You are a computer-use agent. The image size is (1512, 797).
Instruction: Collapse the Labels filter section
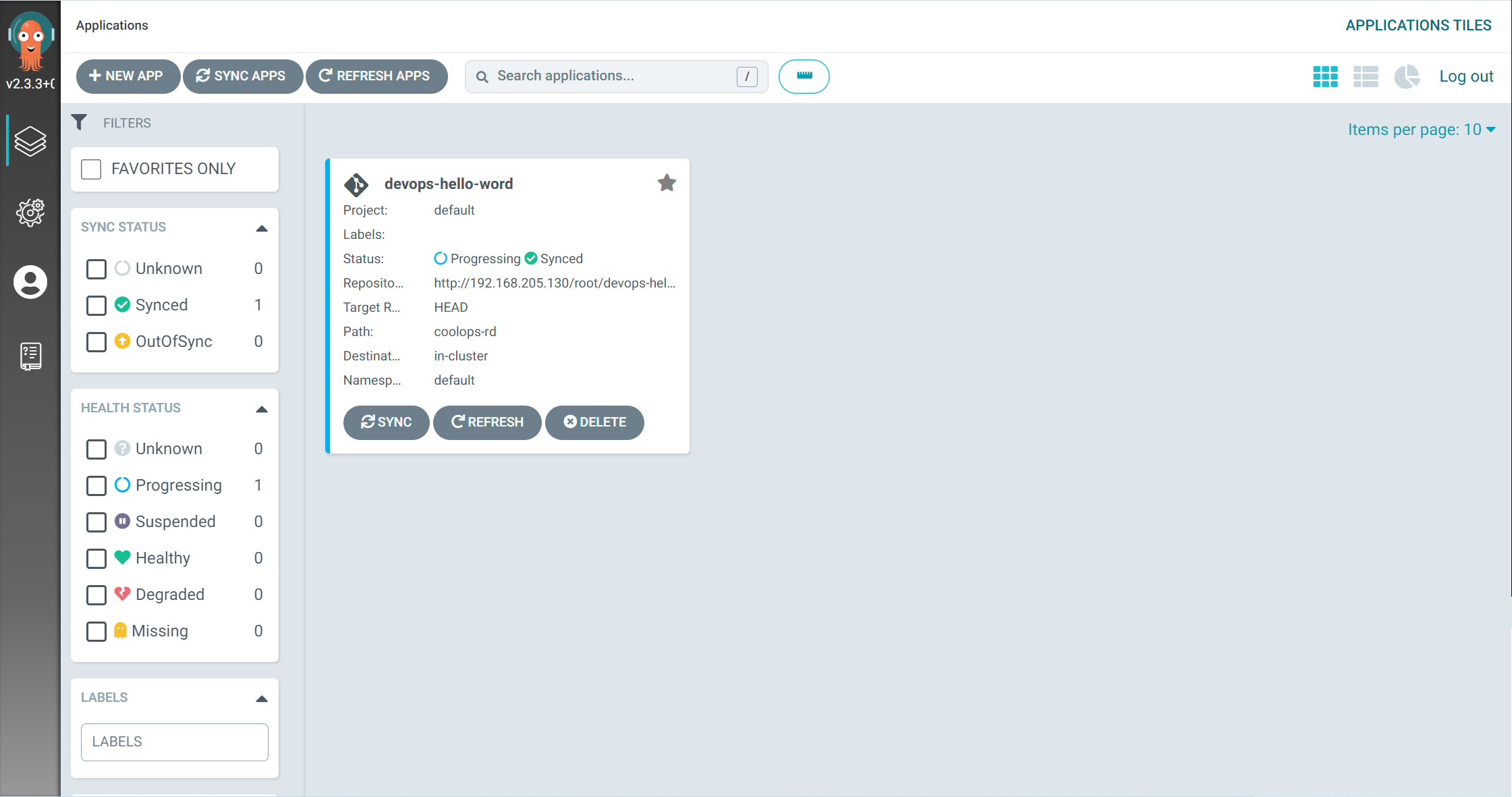(262, 698)
